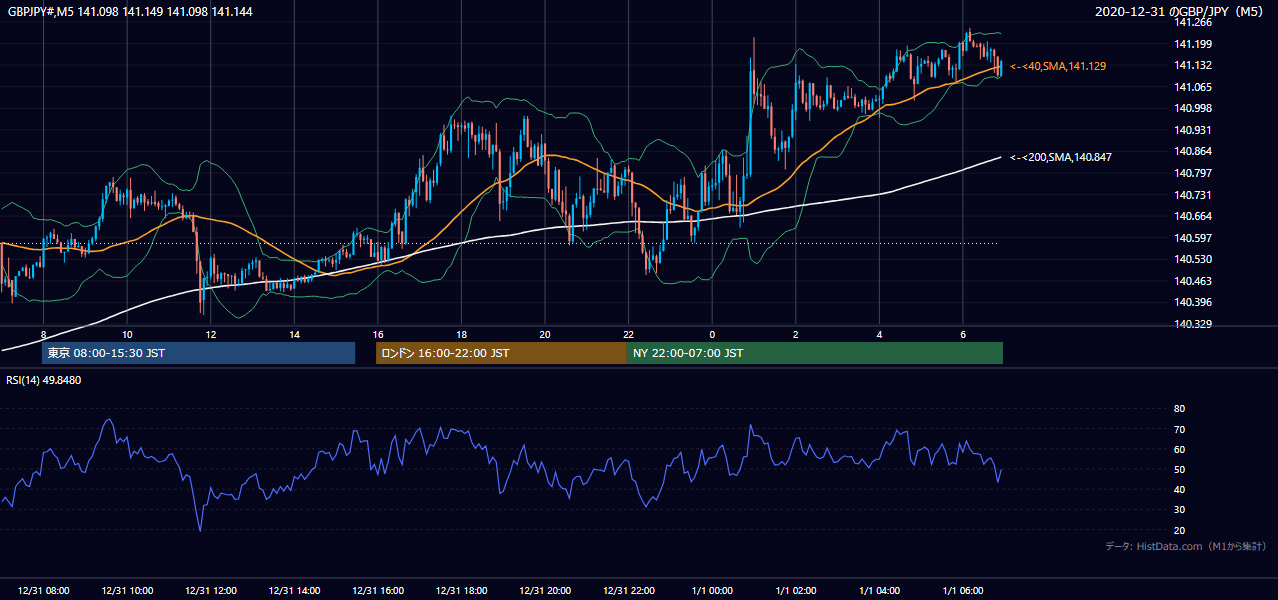
Task: Click price axis value 140.731
Action: [x=1192, y=195]
